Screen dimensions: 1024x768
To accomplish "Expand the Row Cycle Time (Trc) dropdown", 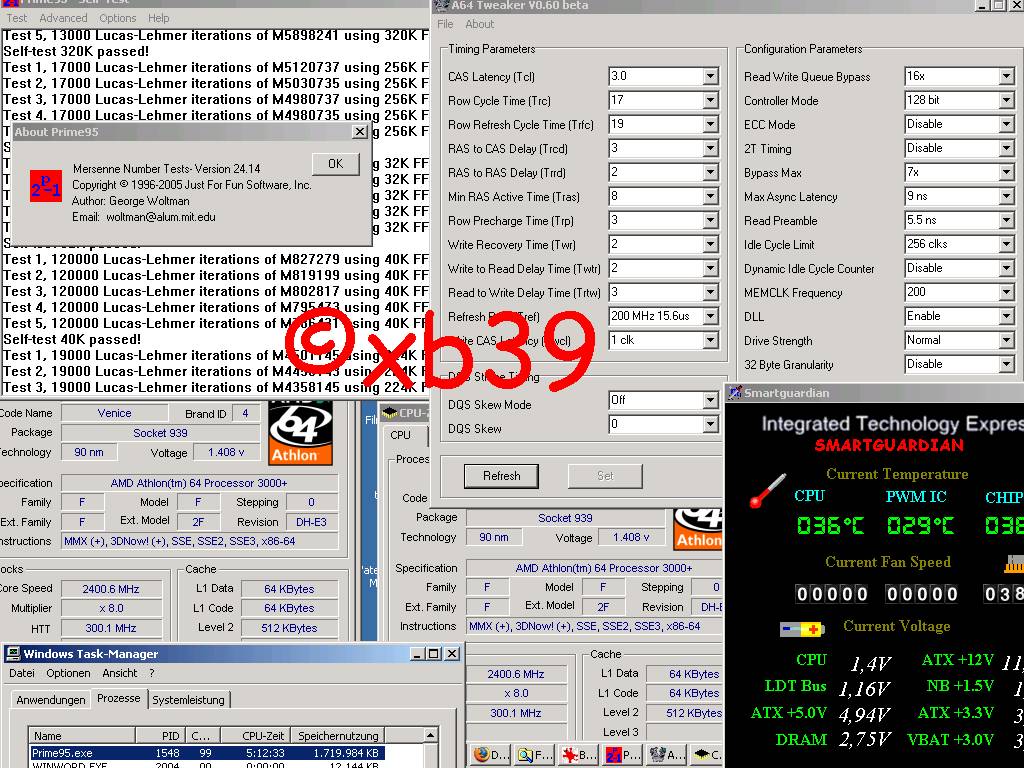I will pos(711,101).
